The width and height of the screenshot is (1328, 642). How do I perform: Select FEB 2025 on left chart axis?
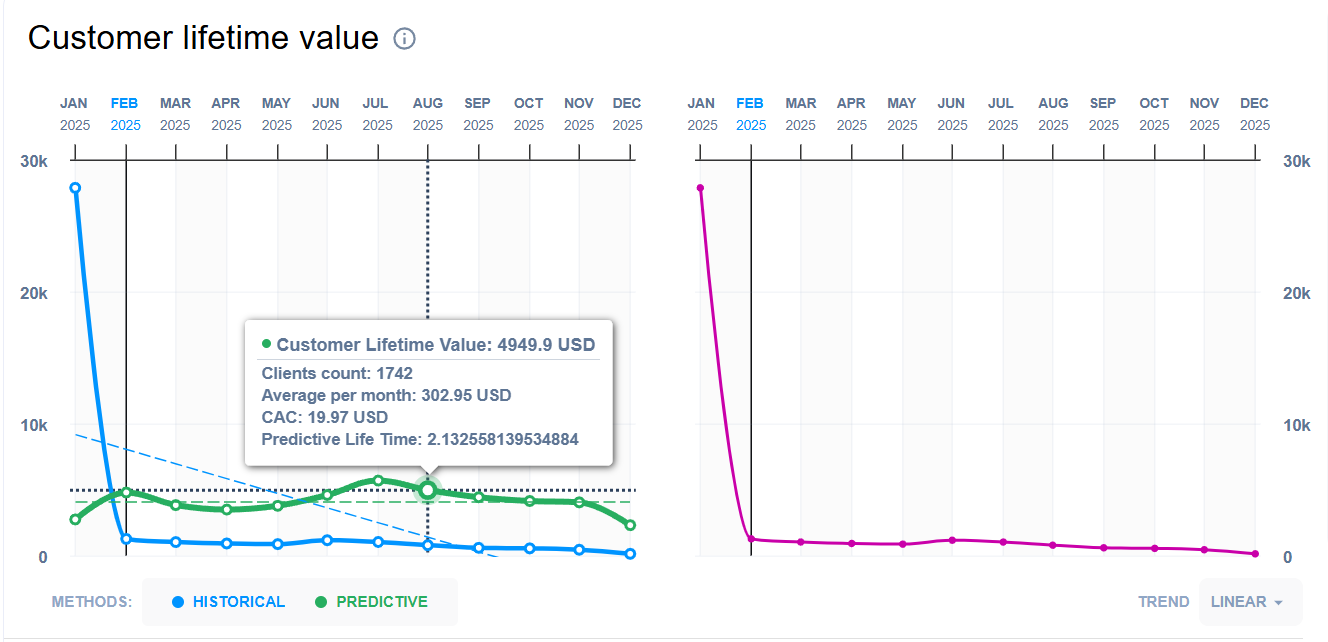pyautogui.click(x=125, y=114)
